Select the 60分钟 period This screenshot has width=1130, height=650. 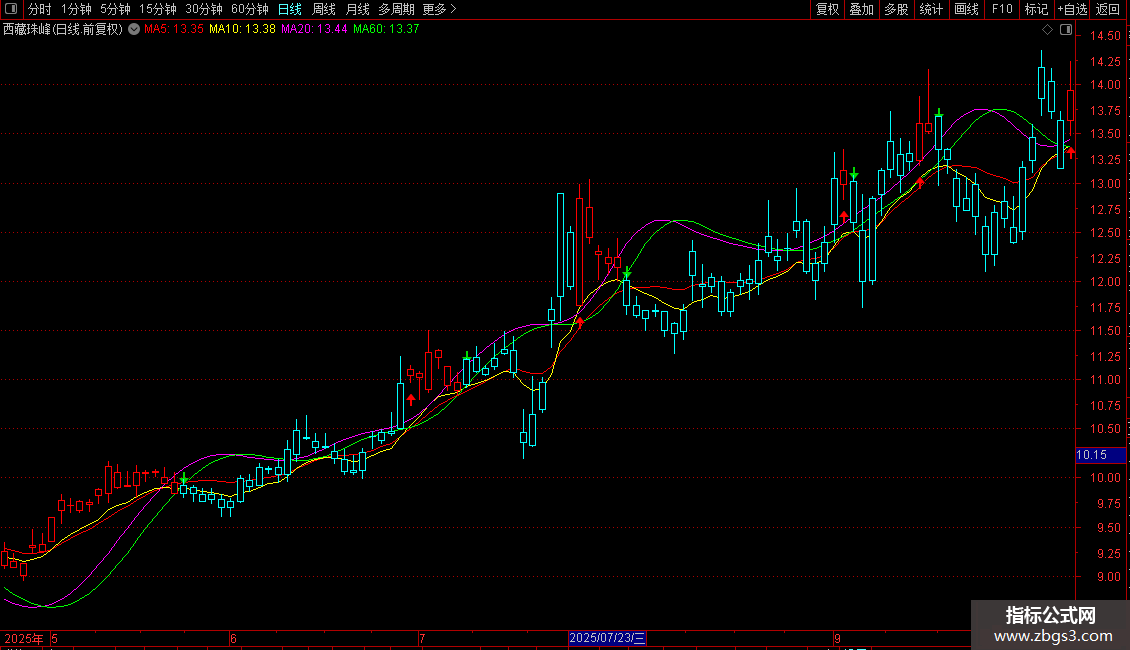point(249,9)
